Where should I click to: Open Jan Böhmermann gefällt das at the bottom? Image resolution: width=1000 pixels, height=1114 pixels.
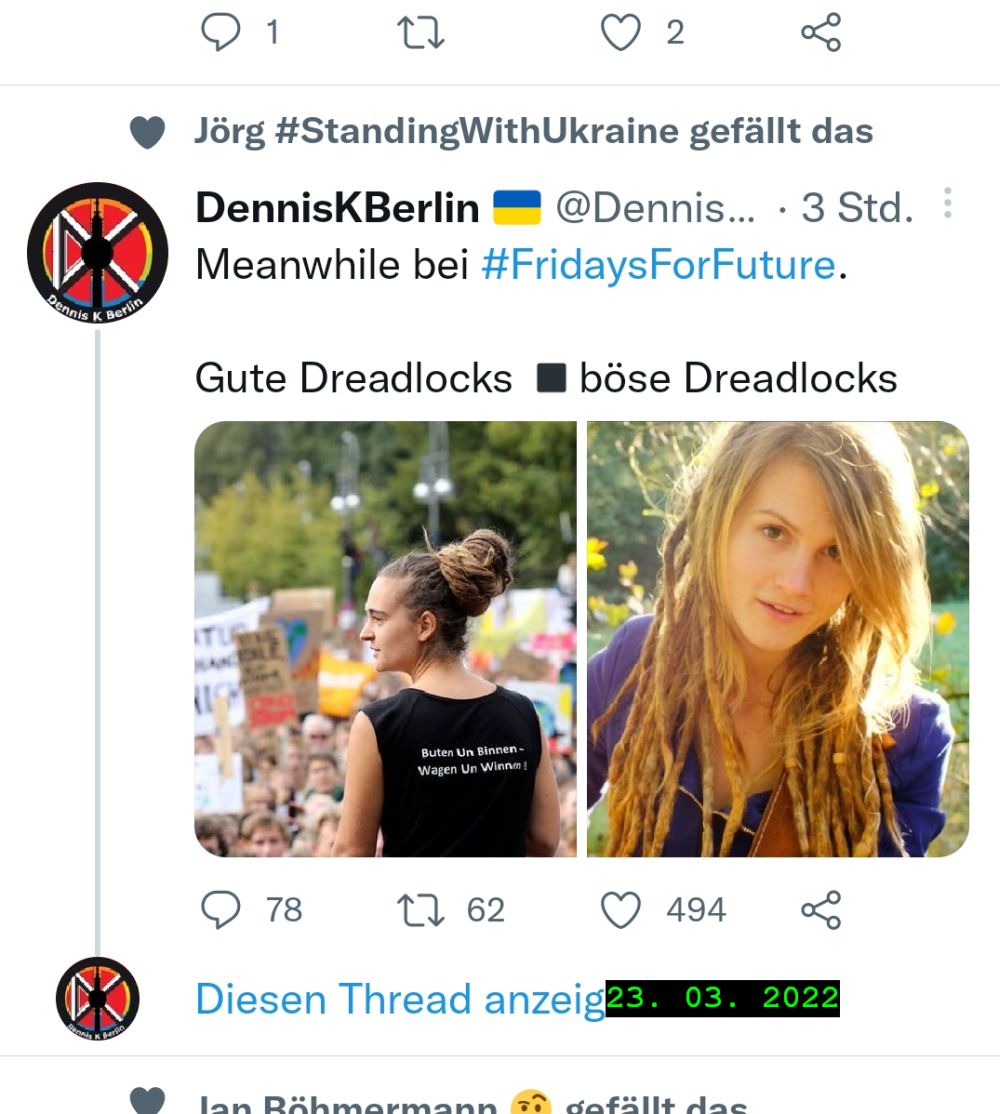(472, 1104)
